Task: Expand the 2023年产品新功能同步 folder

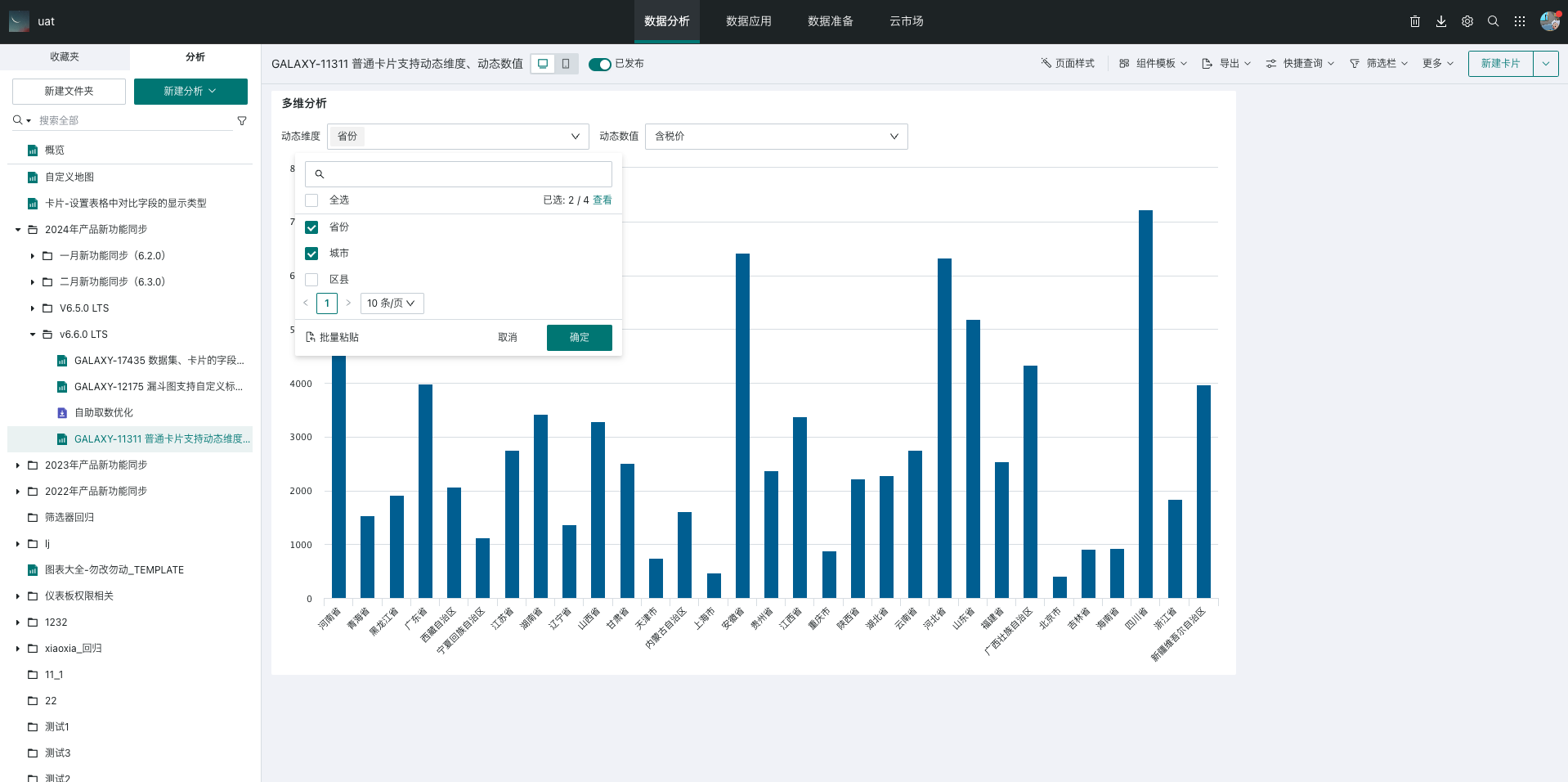Action: (x=18, y=465)
